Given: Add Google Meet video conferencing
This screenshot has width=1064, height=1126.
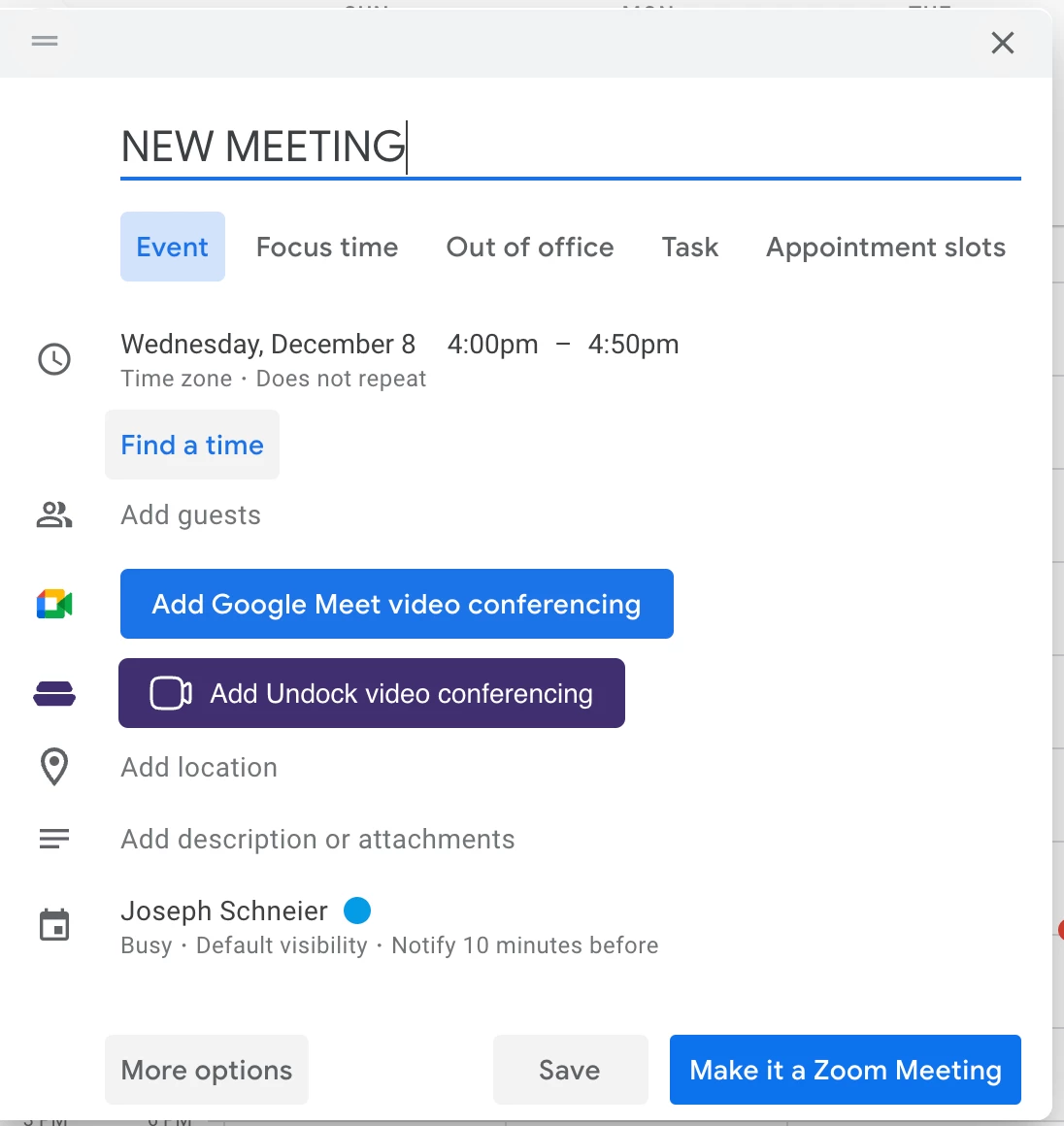Looking at the screenshot, I should point(397,604).
